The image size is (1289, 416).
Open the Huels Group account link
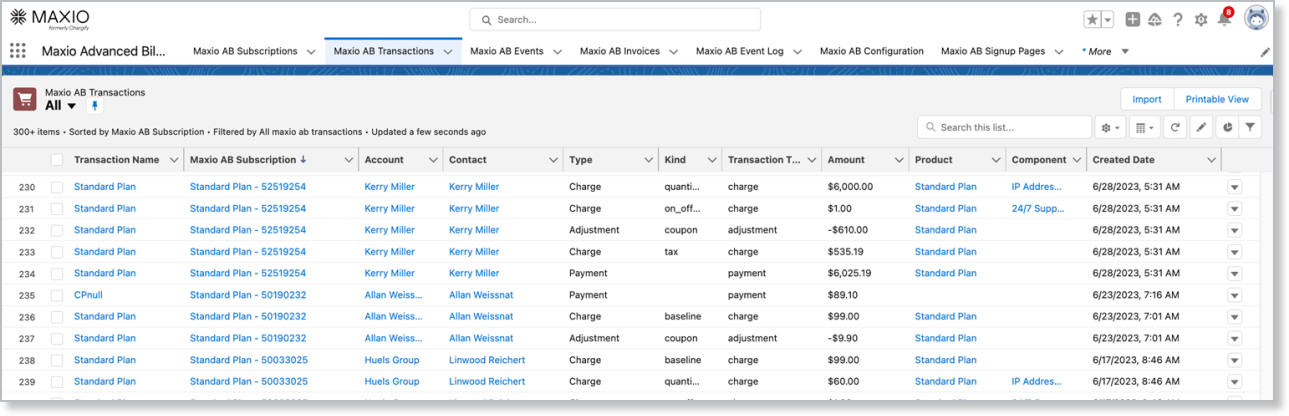point(392,360)
